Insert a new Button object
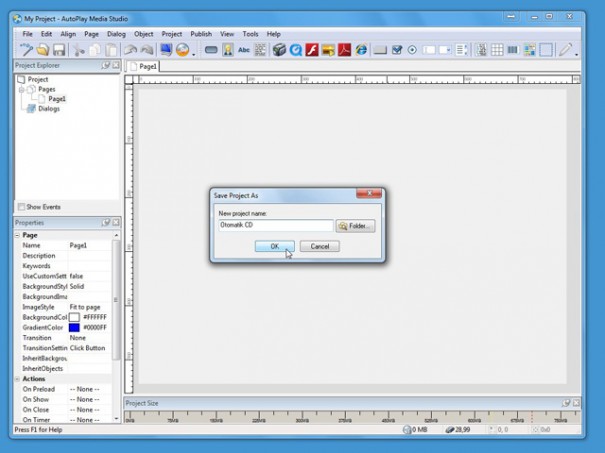Screen dimensions: 605x453 (x=211, y=50)
